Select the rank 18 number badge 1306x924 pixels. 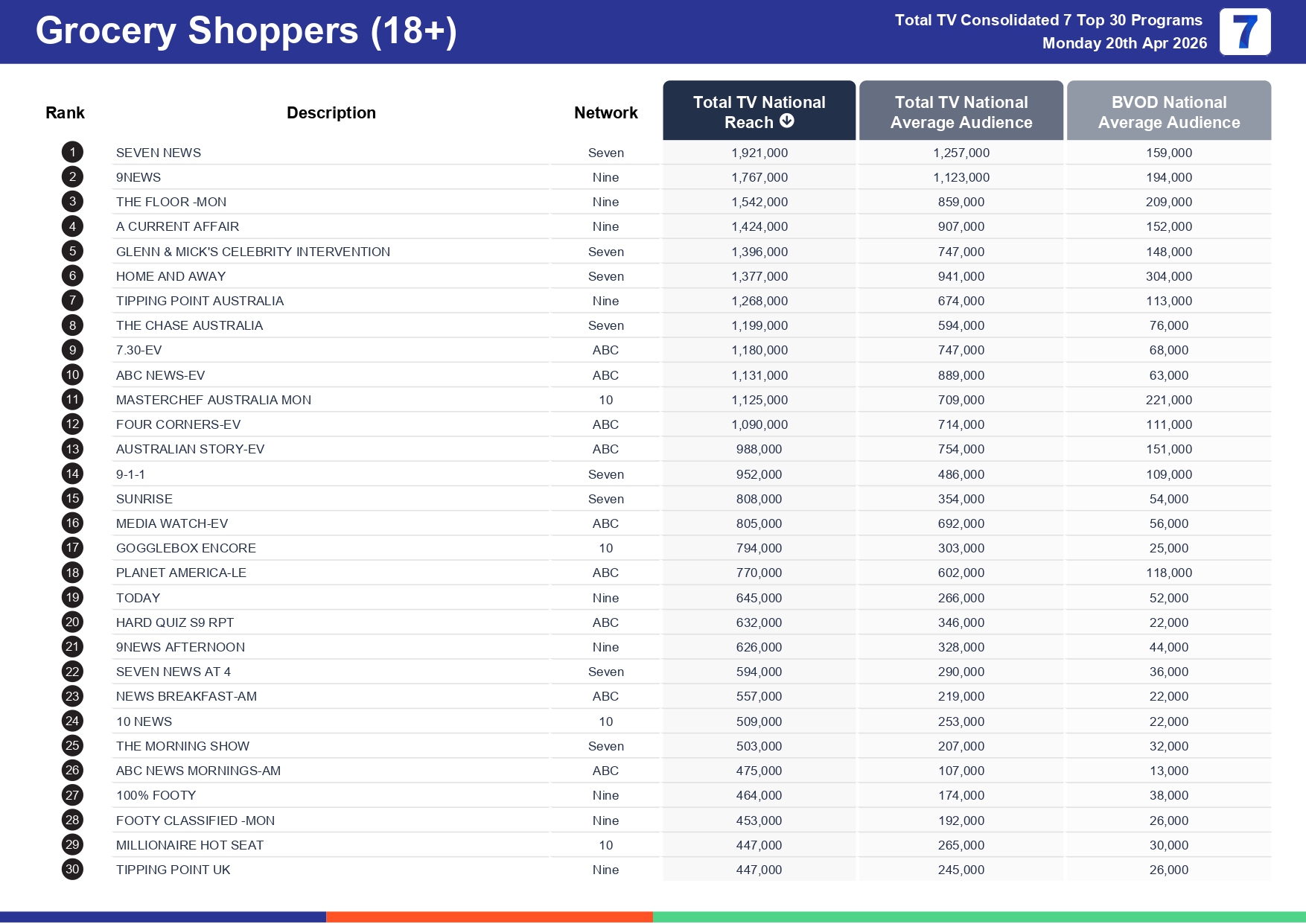pos(72,573)
